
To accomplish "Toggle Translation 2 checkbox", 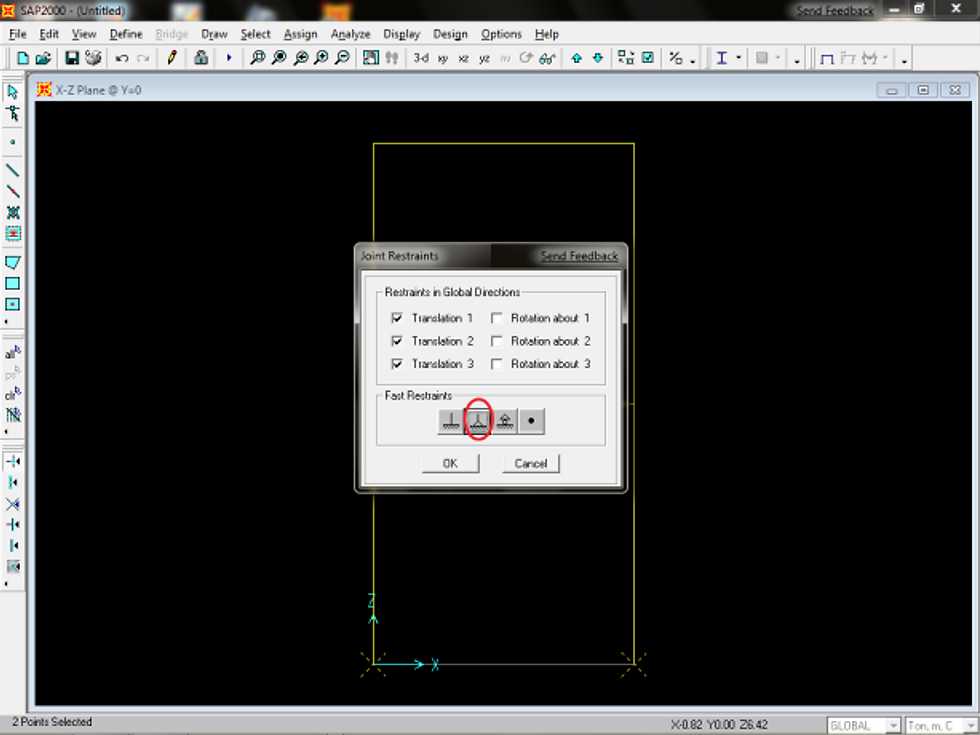I will [x=397, y=341].
